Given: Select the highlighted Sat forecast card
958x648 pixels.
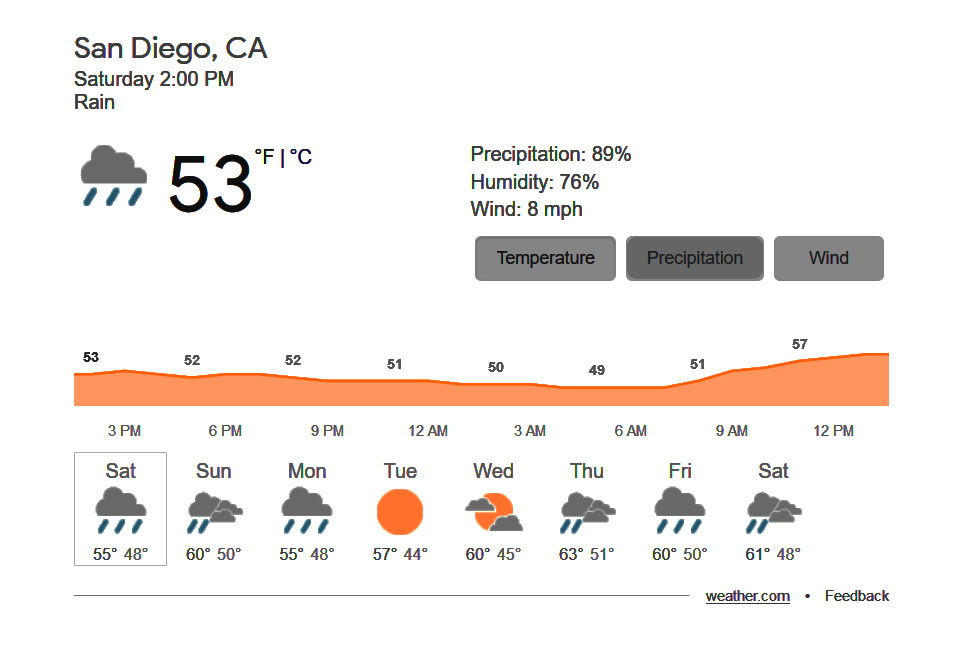Looking at the screenshot, I should tap(120, 509).
